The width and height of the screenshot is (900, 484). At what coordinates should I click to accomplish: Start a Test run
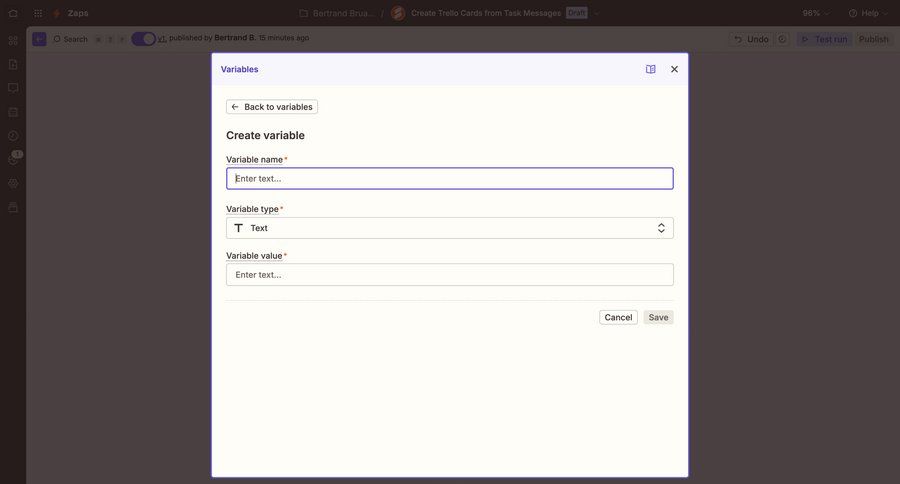pos(824,39)
